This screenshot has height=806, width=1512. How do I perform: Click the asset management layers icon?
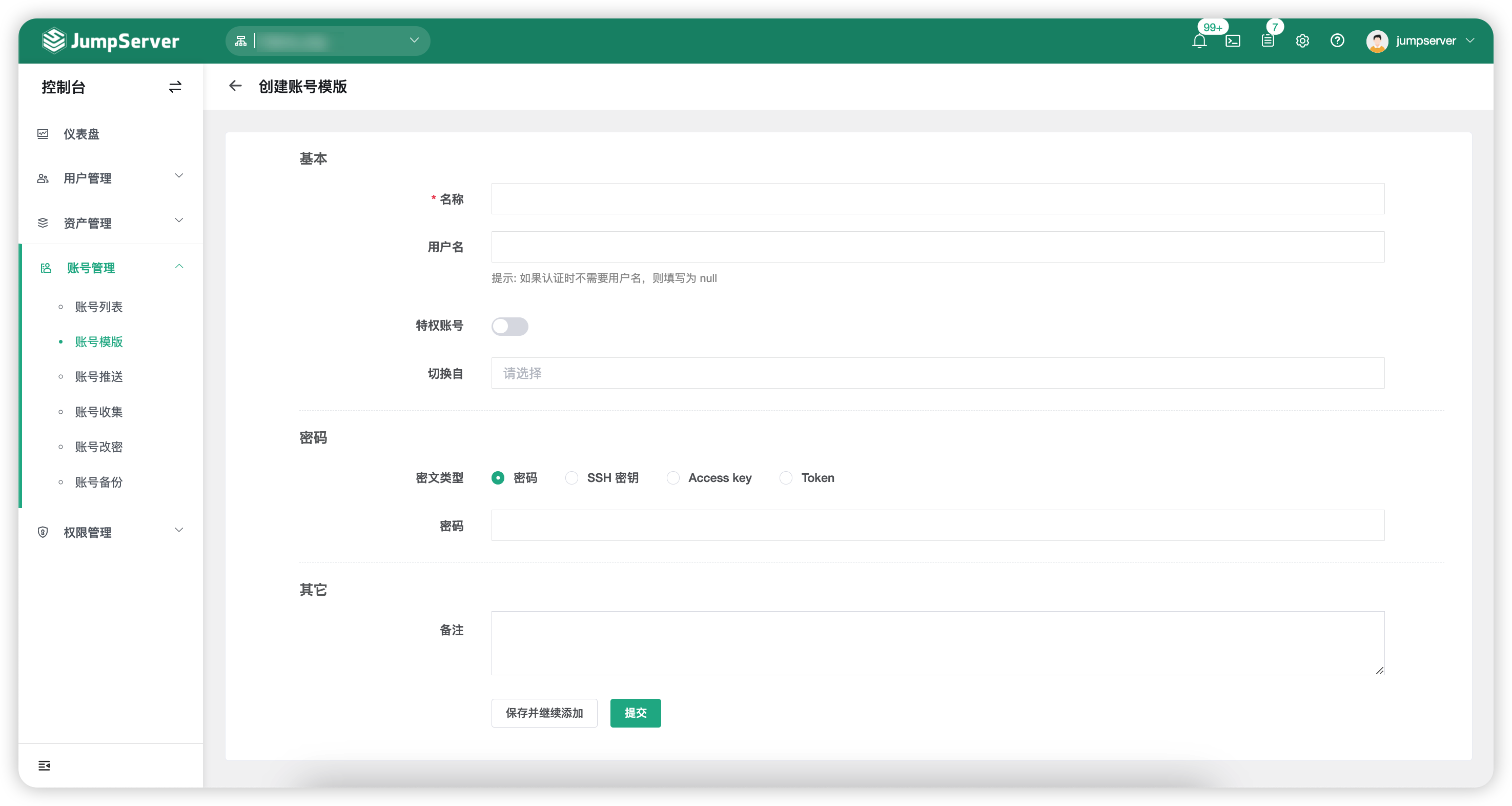[43, 223]
